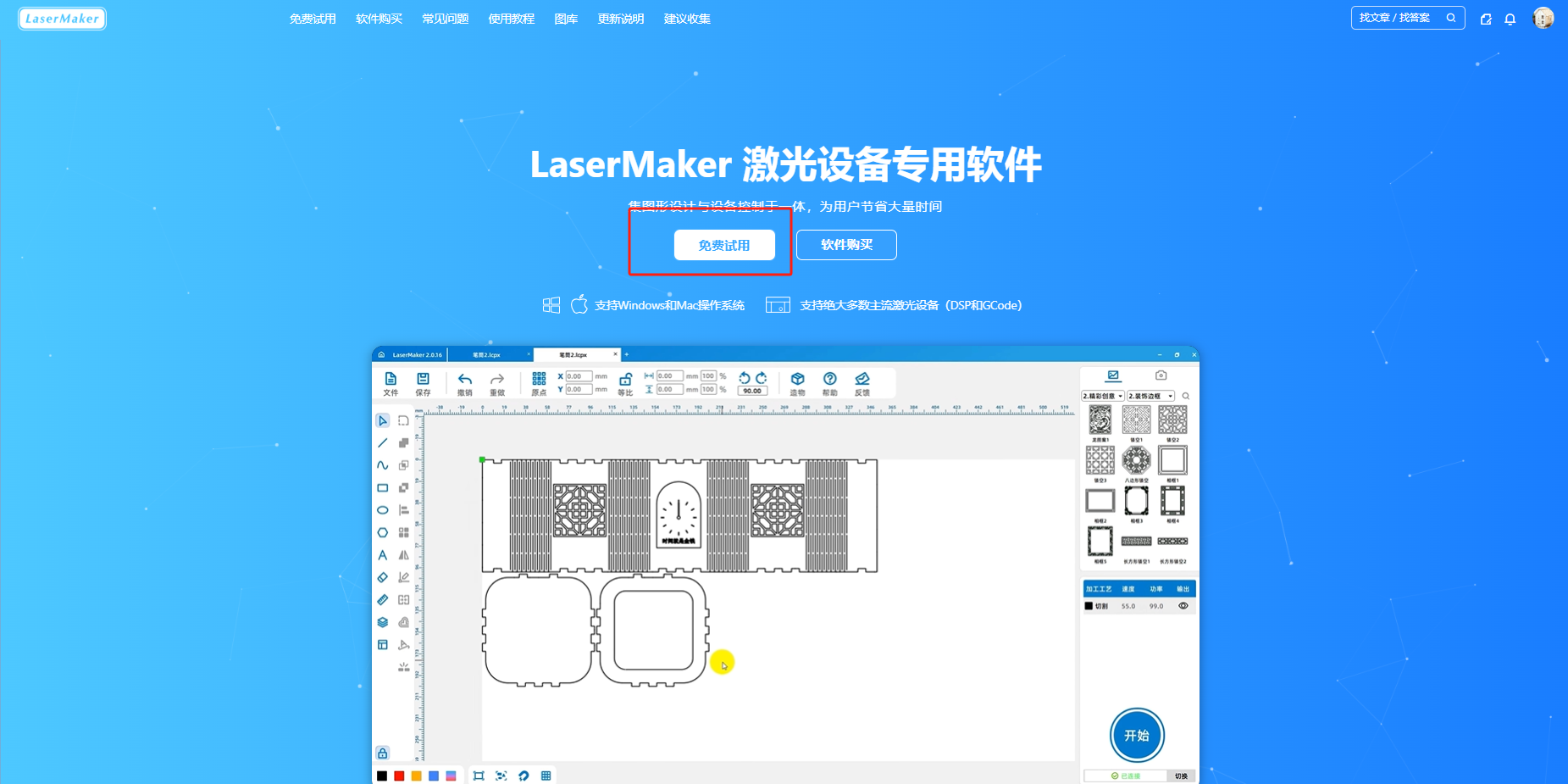Select the ellipse drawing tool
Image resolution: width=1568 pixels, height=784 pixels.
click(383, 510)
